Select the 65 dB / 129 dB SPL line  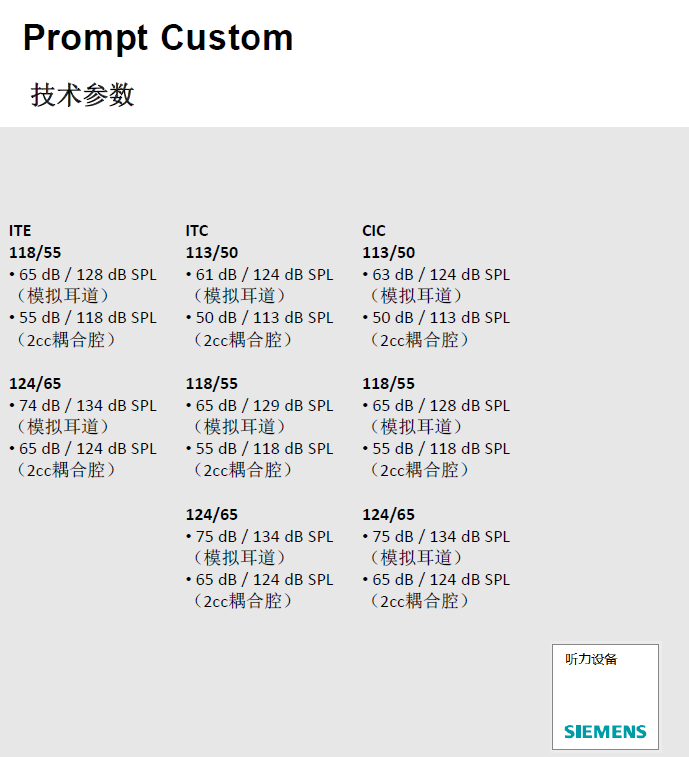264,406
